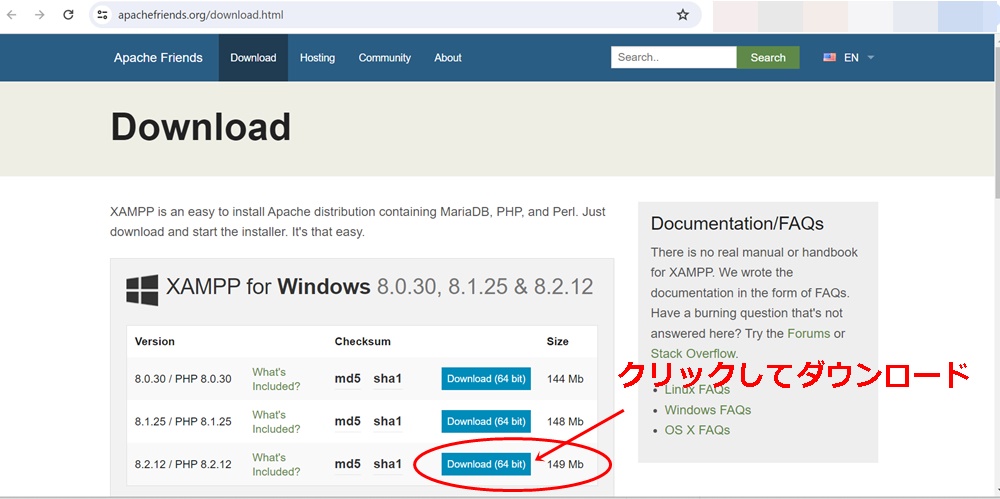
Task: Click version text 8.0.30 / PHP 8.0.30
Action: (183, 379)
